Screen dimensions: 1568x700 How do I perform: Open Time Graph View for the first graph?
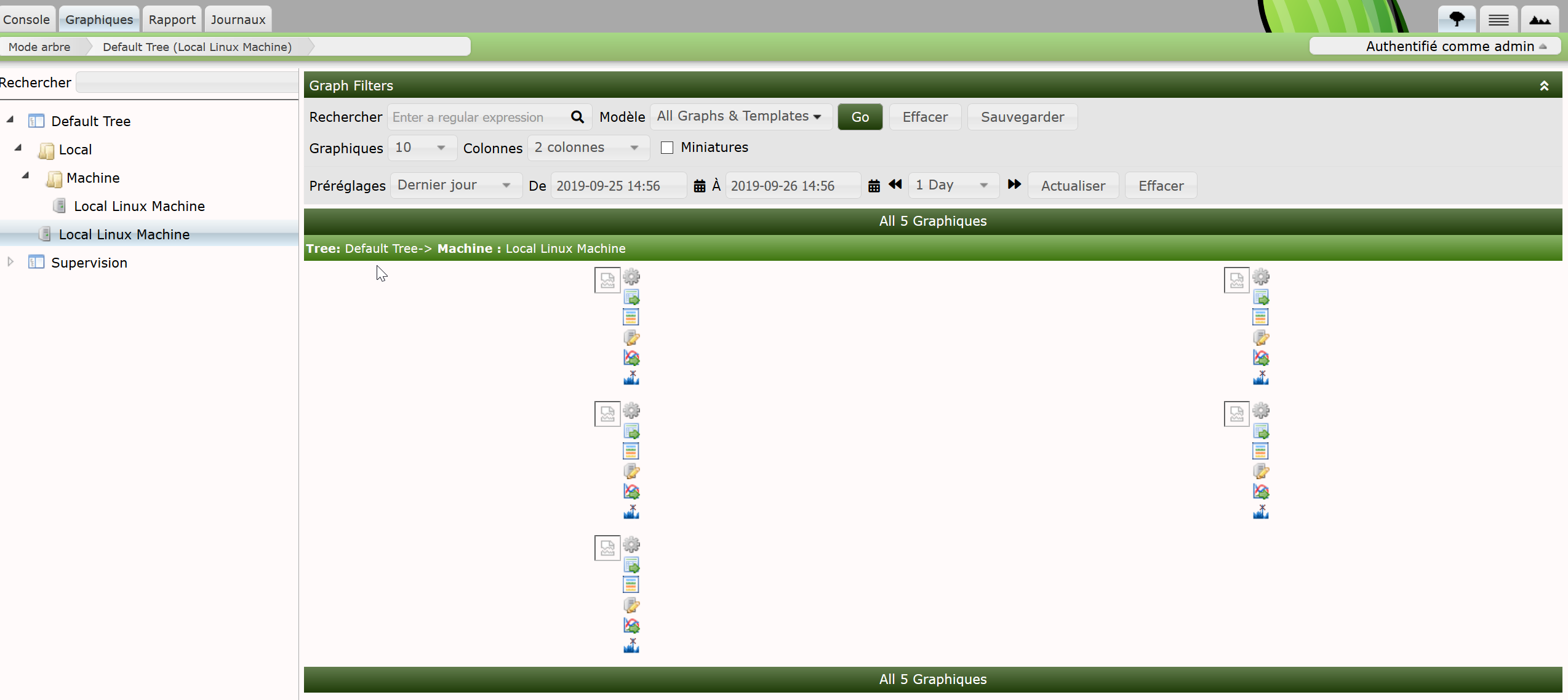click(x=631, y=317)
